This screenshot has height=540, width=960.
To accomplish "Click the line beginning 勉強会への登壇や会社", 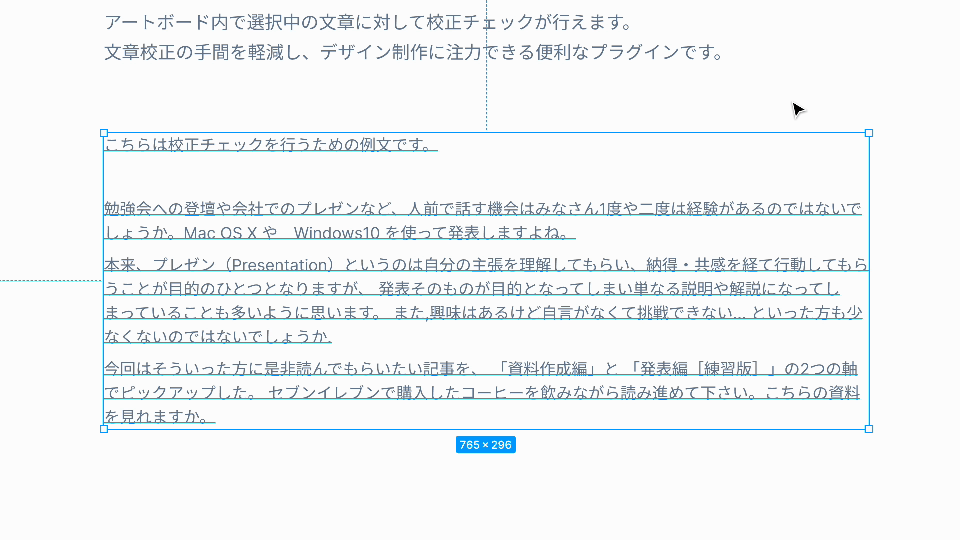I will coord(482,209).
